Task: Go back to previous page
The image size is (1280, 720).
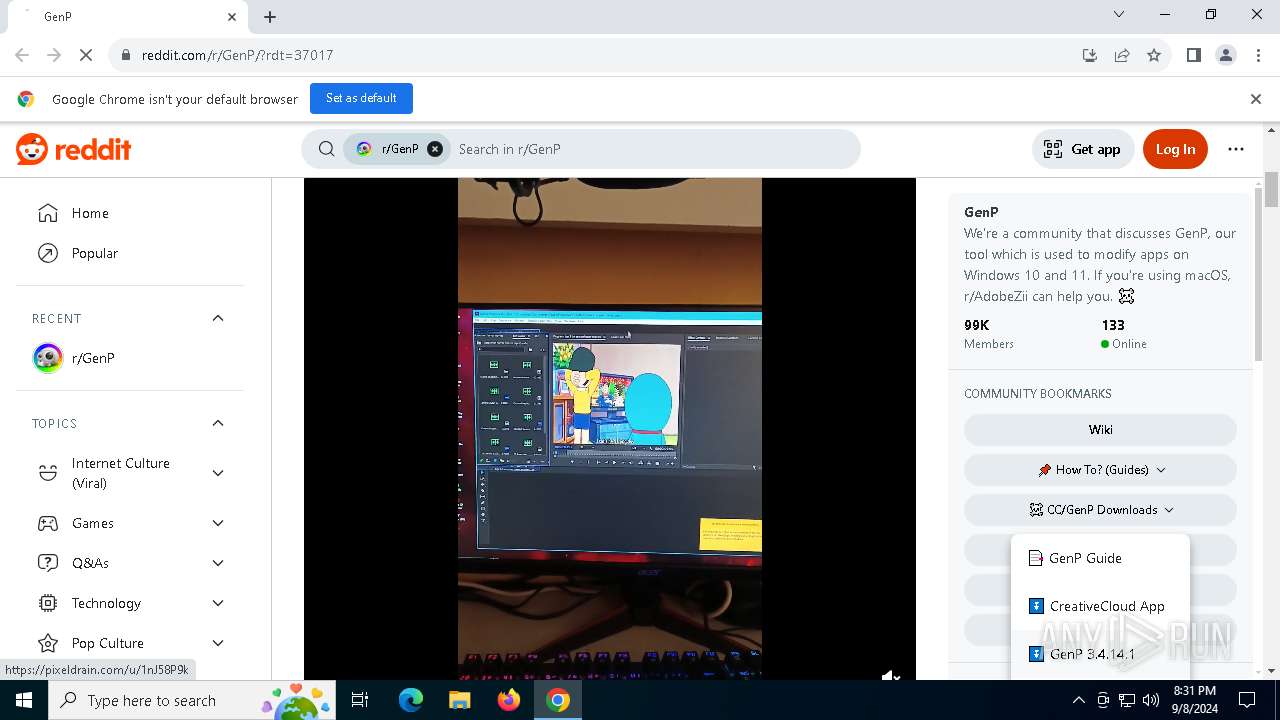Action: pos(22,55)
